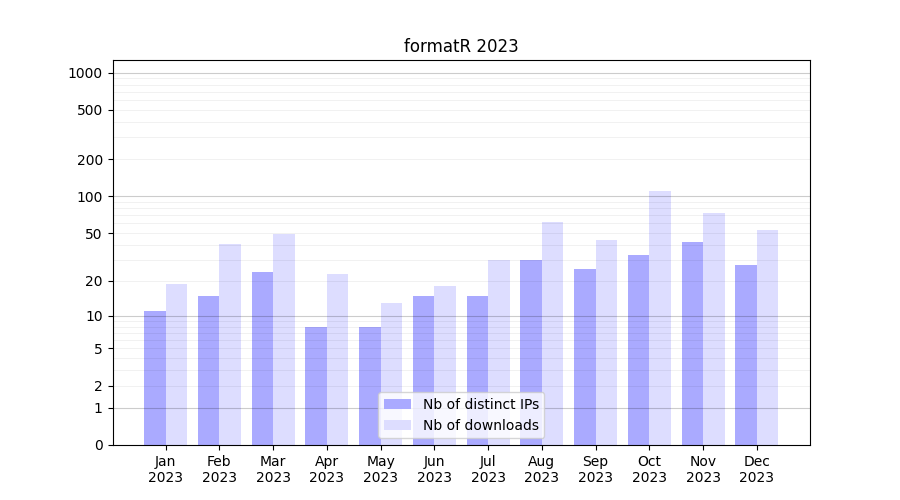The height and width of the screenshot is (500, 900).
Task: Click the 100 y-axis tick label
Action: [x=91, y=197]
